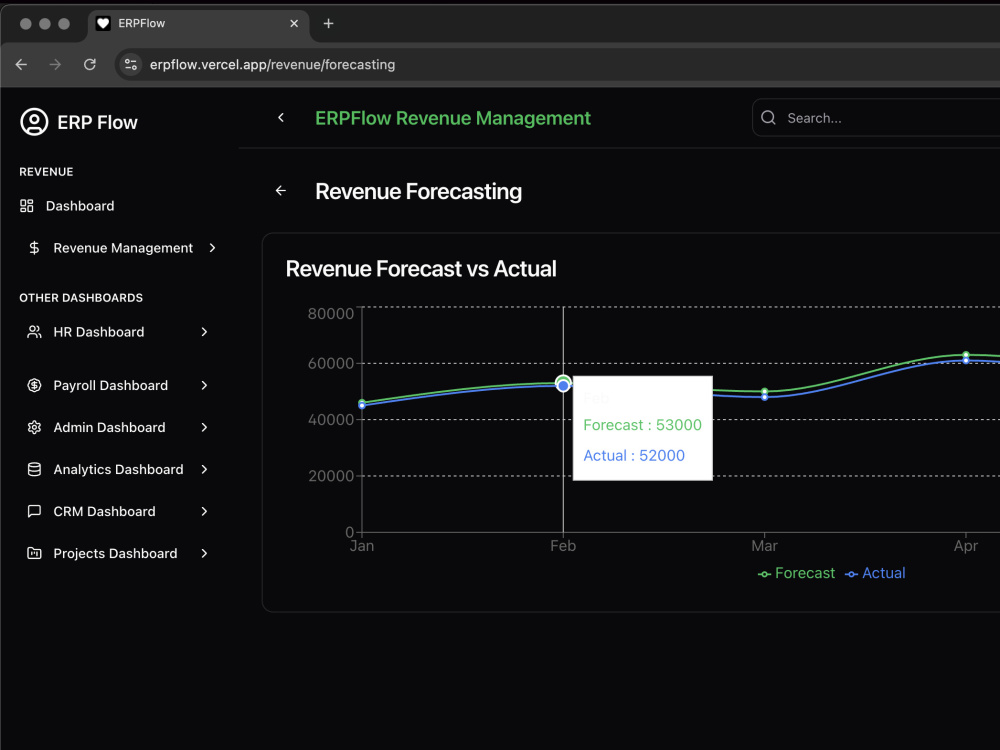Click the browser back navigation arrow
1000x750 pixels.
click(21, 64)
